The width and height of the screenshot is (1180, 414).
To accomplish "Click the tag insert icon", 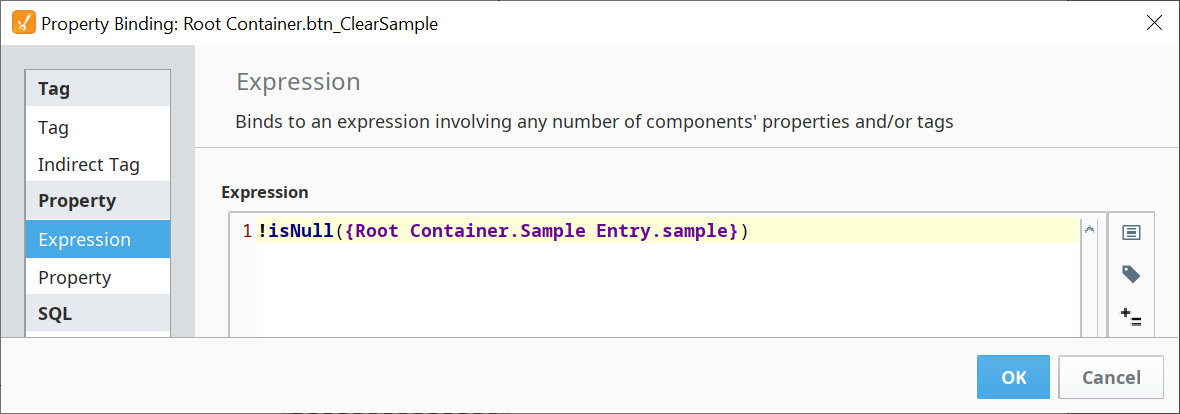I will [x=1131, y=274].
